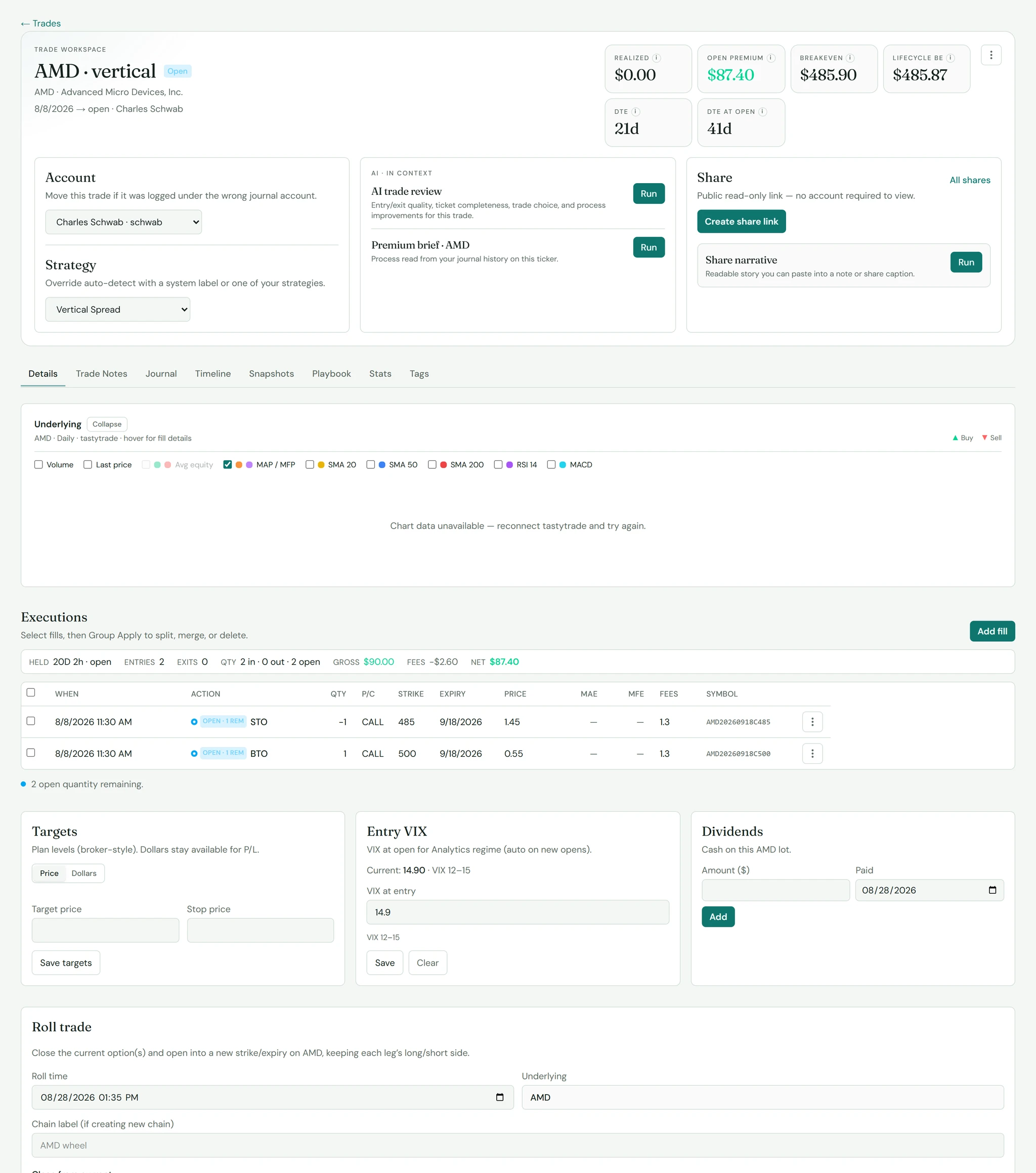Toggle the Last price checkbox
This screenshot has height=1173, width=1036.
(88, 465)
